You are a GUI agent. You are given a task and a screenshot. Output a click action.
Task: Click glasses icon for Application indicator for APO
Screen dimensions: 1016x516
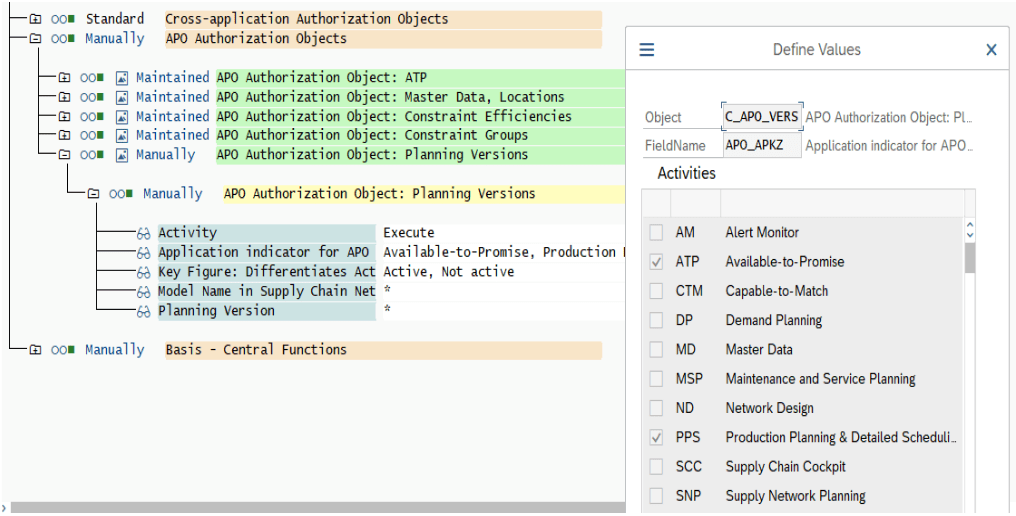(x=143, y=253)
